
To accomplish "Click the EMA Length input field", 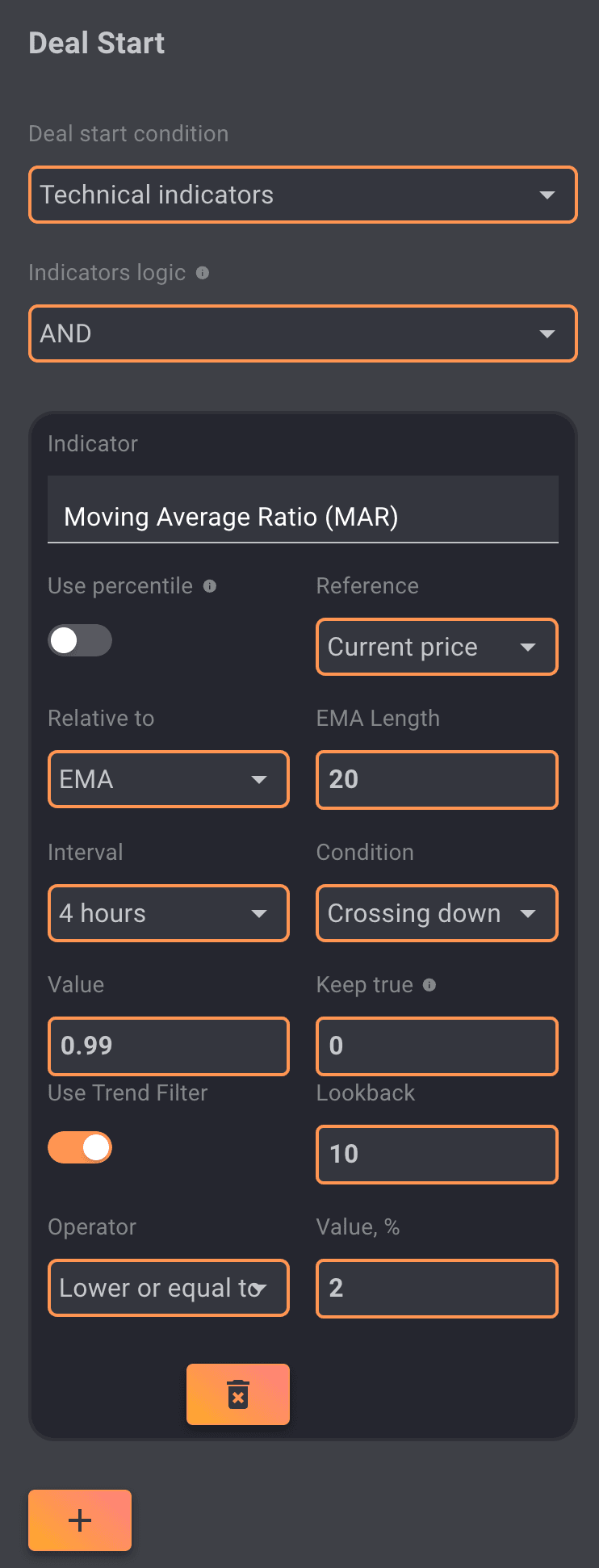I will pyautogui.click(x=437, y=779).
